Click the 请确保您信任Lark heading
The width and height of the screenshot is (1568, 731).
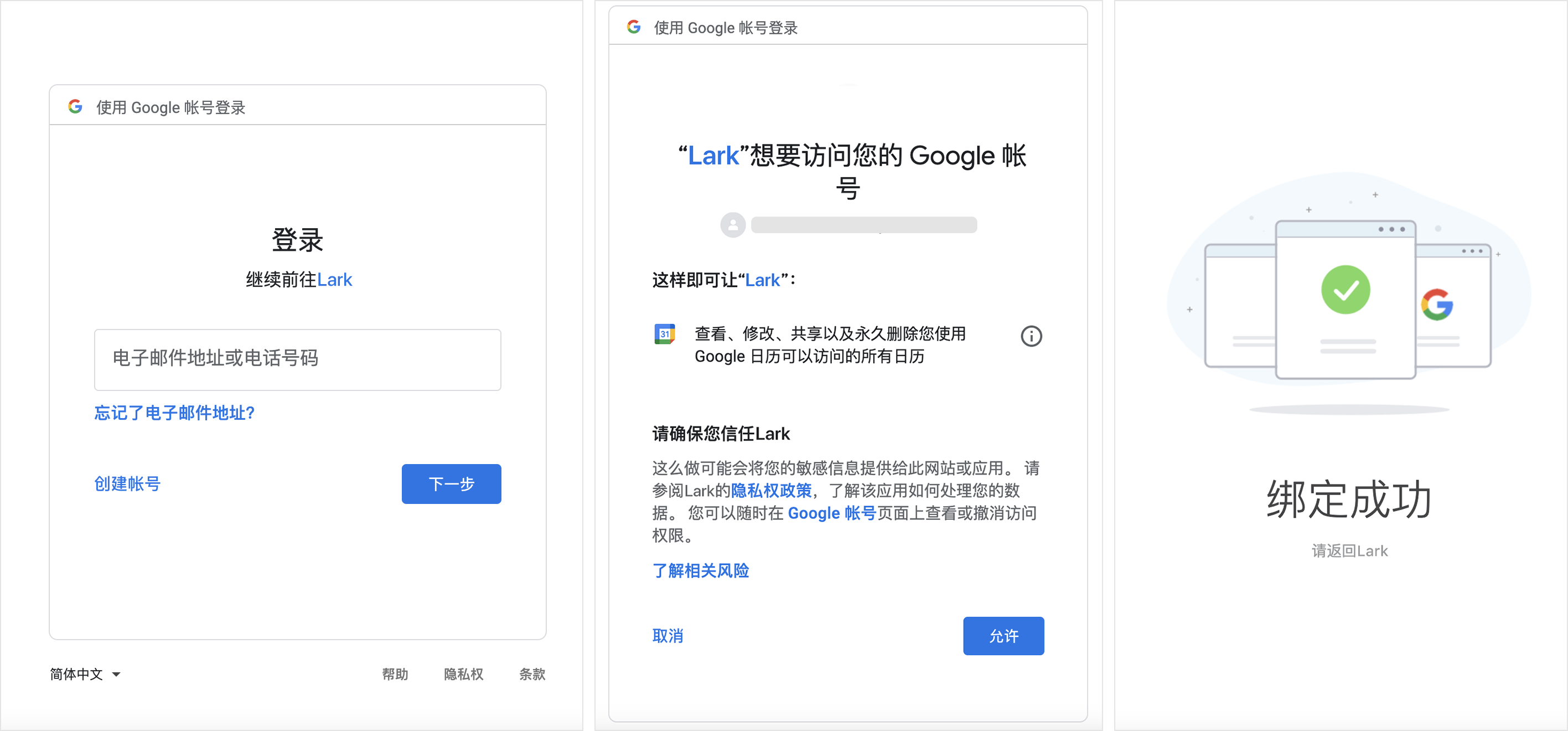tap(721, 434)
